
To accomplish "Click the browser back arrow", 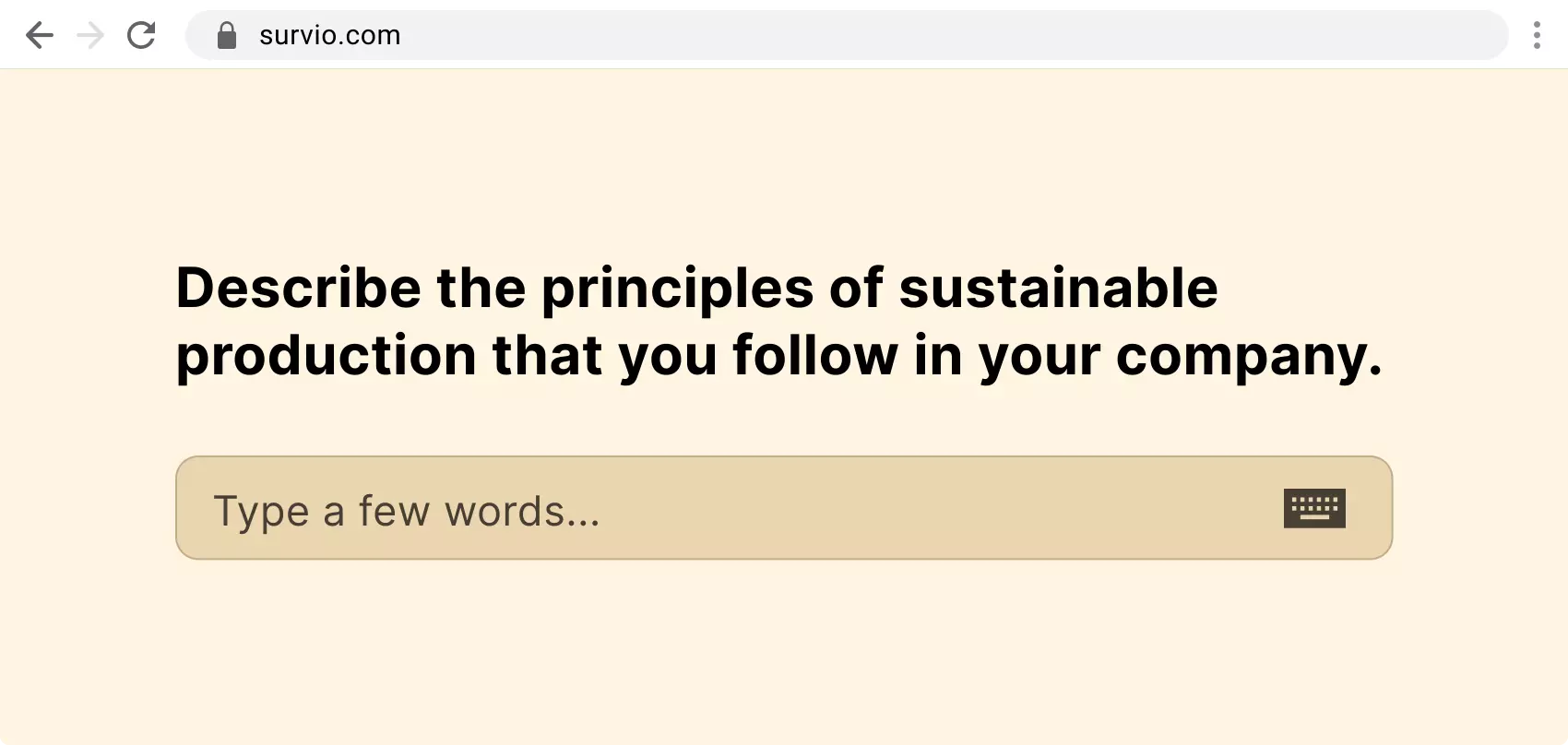I will tap(40, 35).
